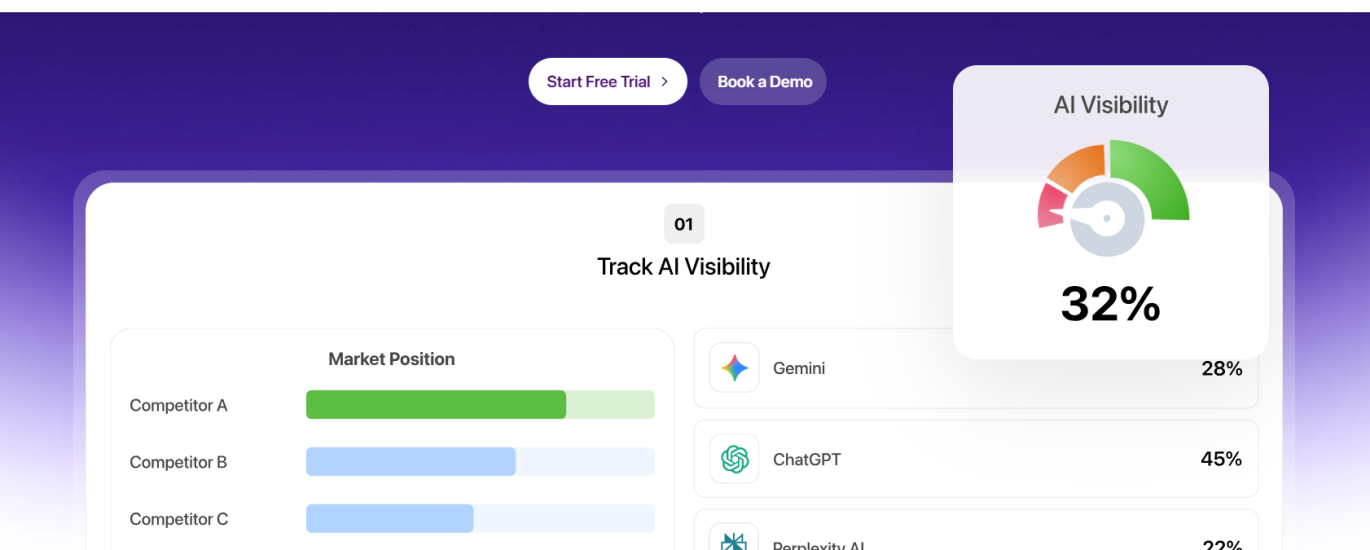Click the ChatGPT logo icon
The image size is (1370, 550).
[x=734, y=459]
